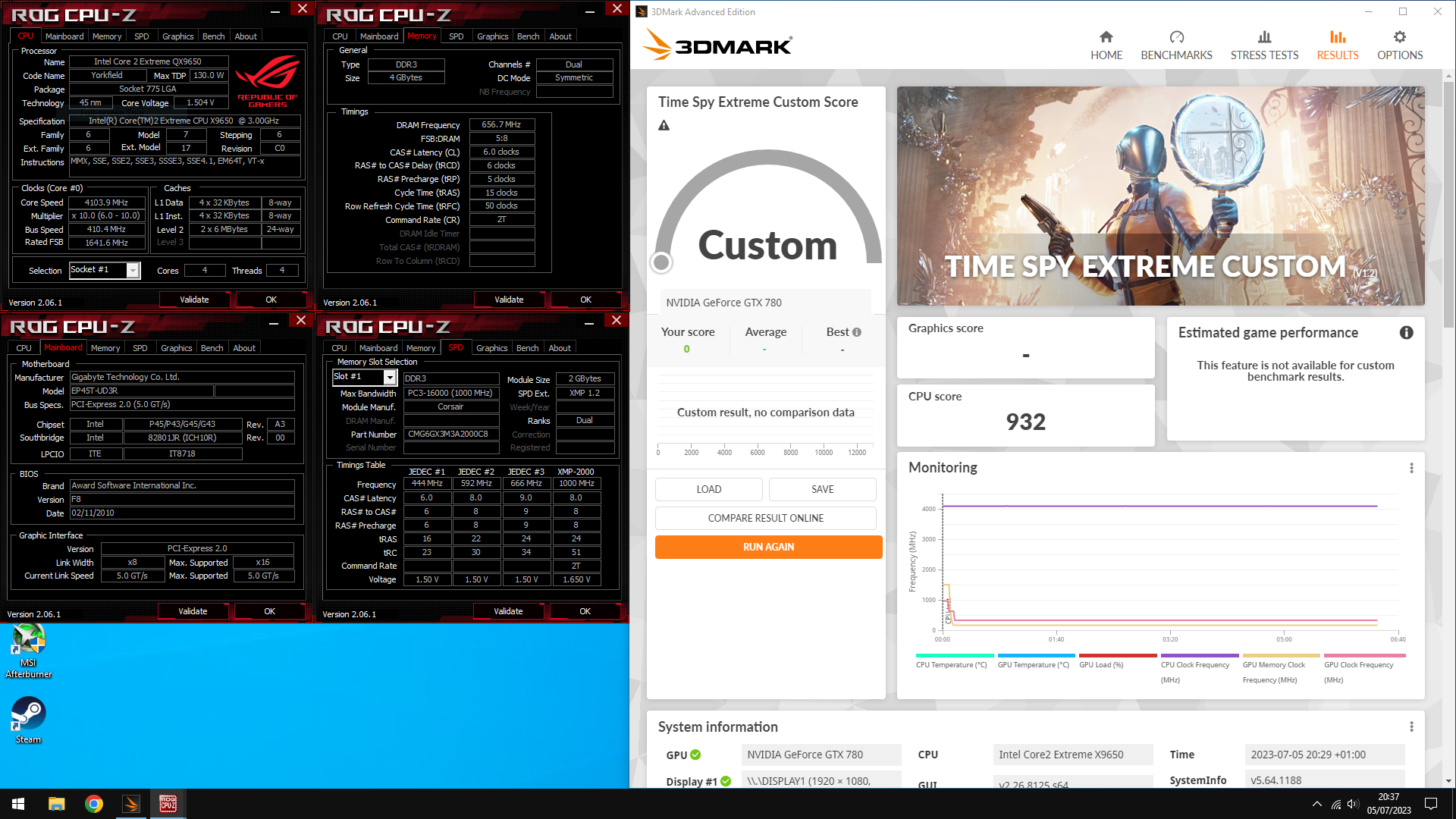Toggle the GPU Clock Frequency legend swatch

point(1365,655)
